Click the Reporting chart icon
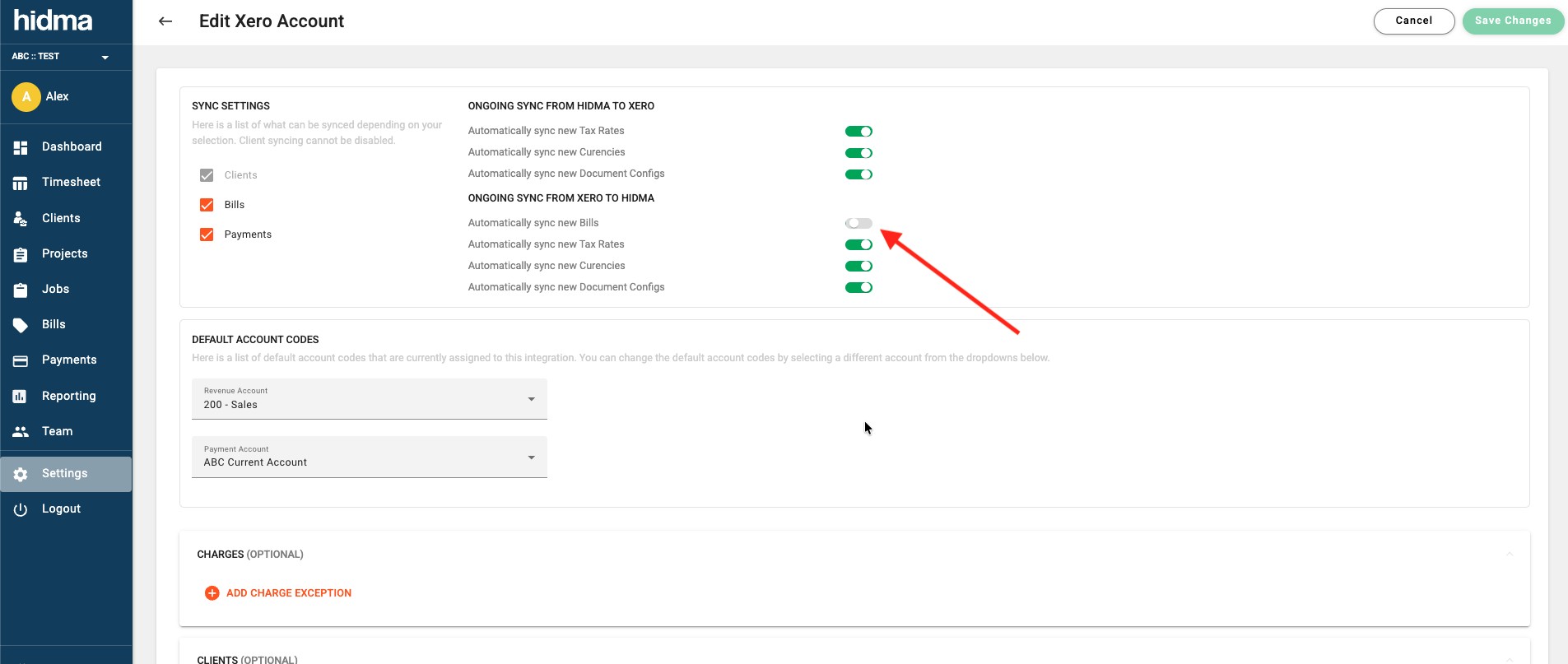 pos(21,397)
